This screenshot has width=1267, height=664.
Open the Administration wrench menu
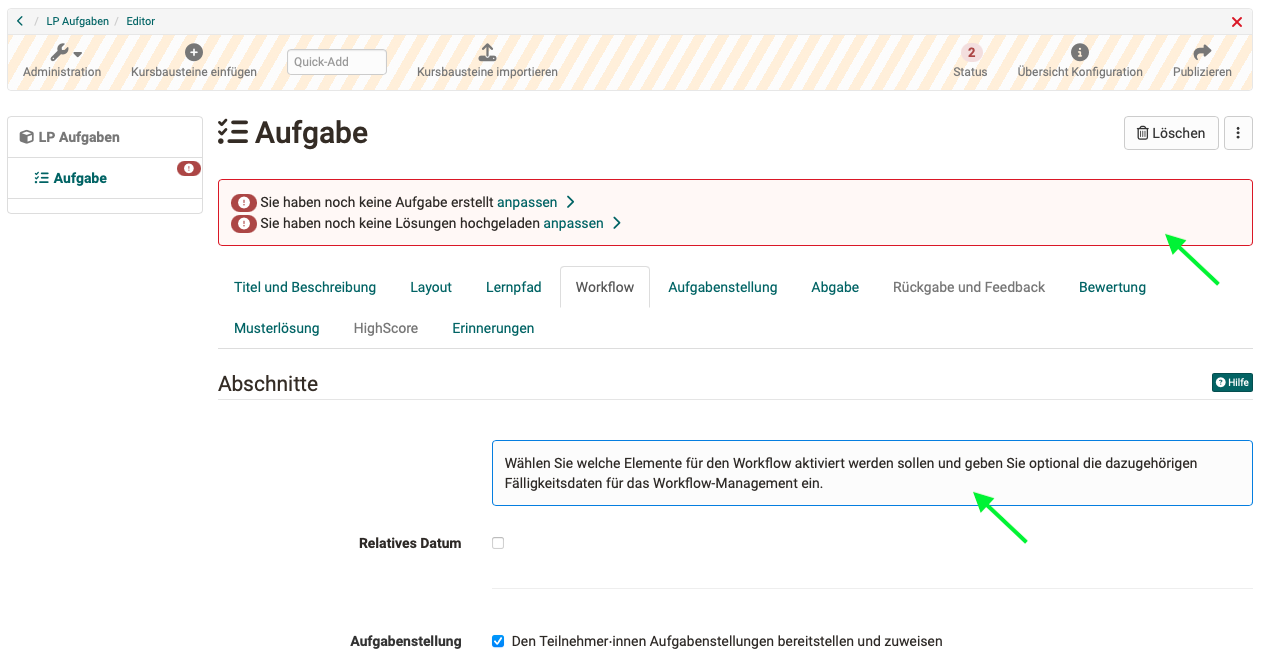[65, 53]
